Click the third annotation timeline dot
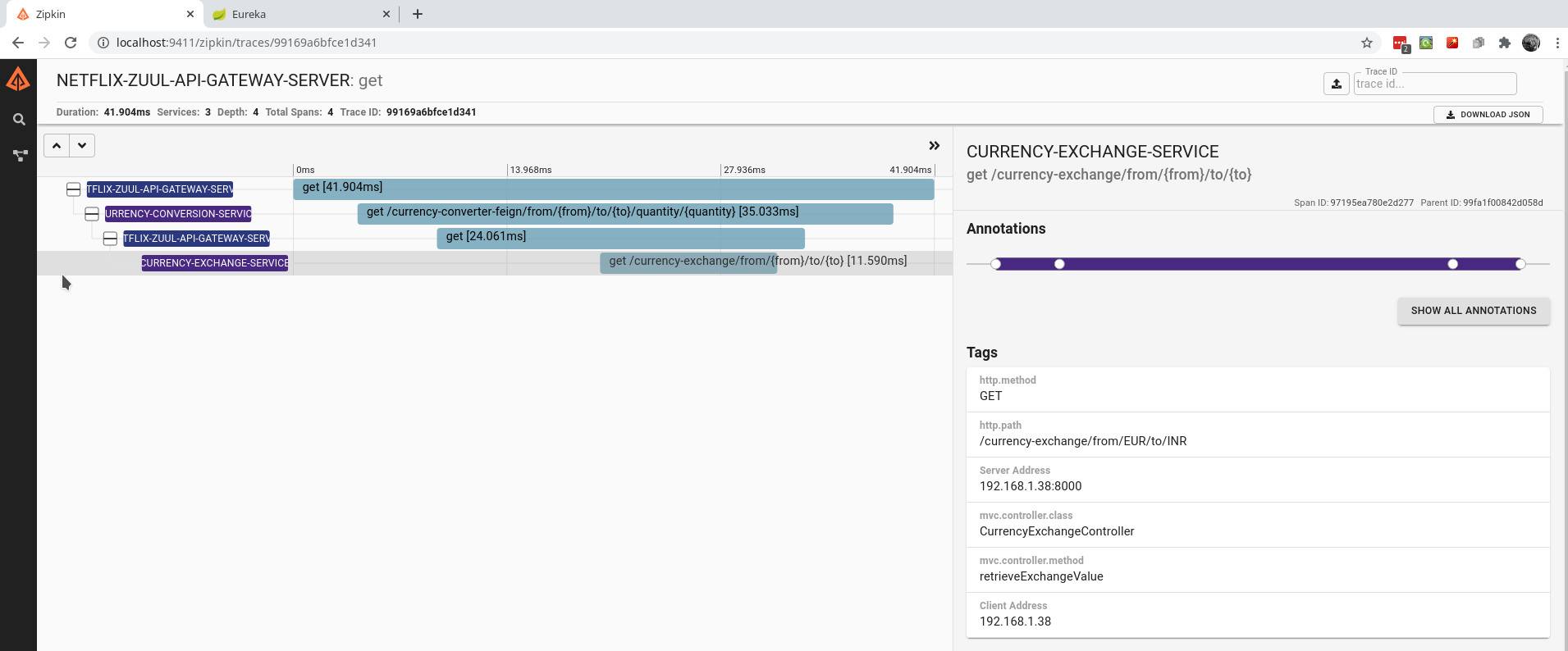 [x=1453, y=264]
